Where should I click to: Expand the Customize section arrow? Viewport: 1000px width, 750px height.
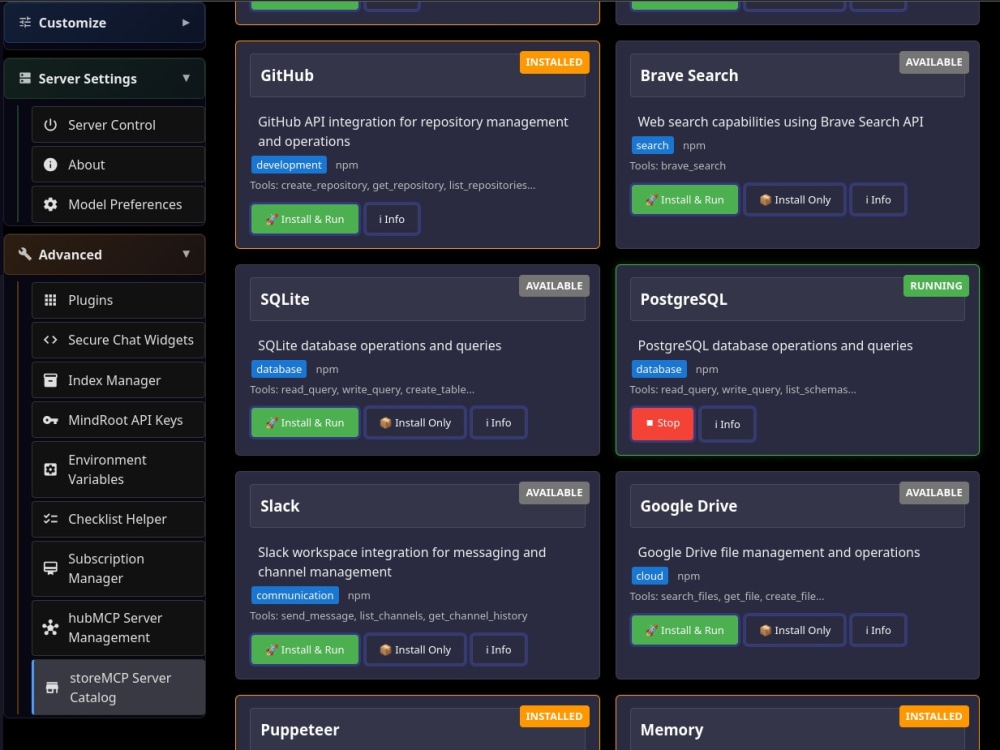(186, 22)
